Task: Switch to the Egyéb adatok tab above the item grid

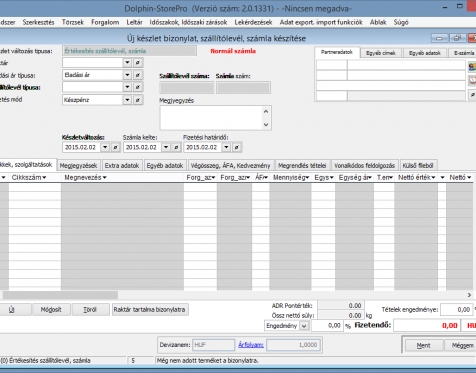Action: click(165, 165)
